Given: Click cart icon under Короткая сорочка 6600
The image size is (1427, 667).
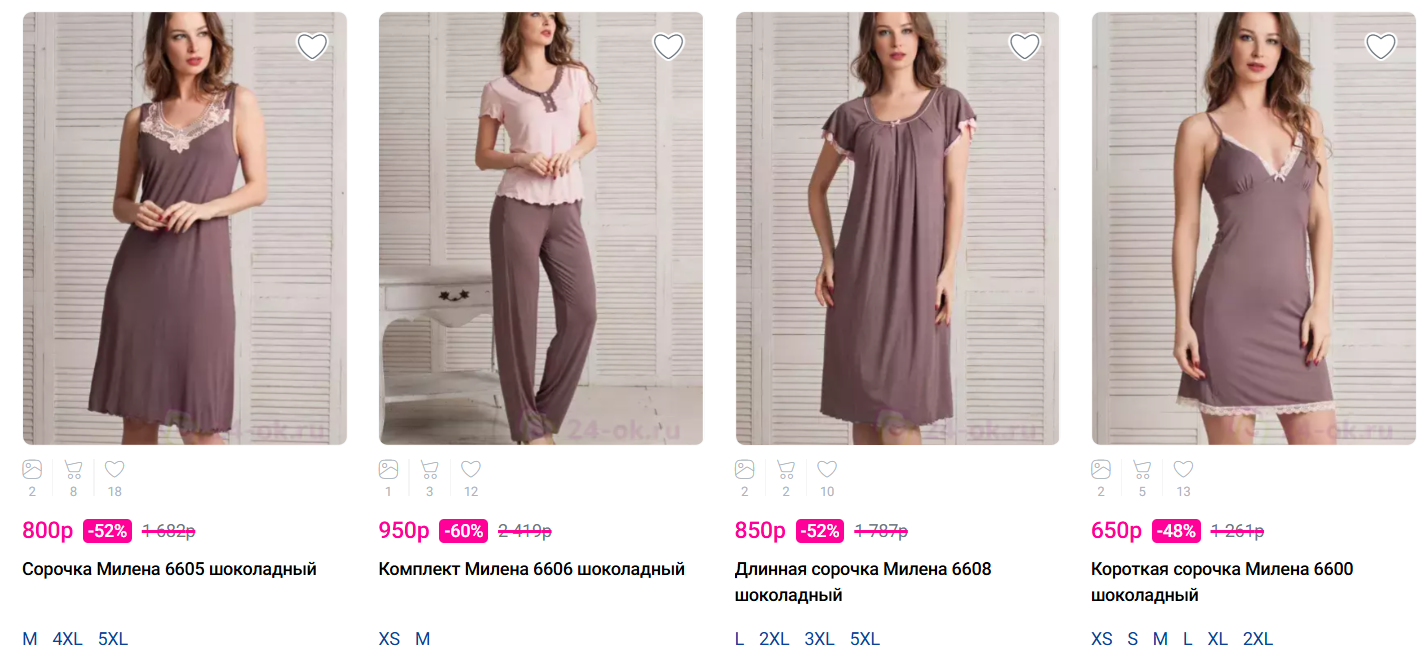Looking at the screenshot, I should pyautogui.click(x=1142, y=469).
